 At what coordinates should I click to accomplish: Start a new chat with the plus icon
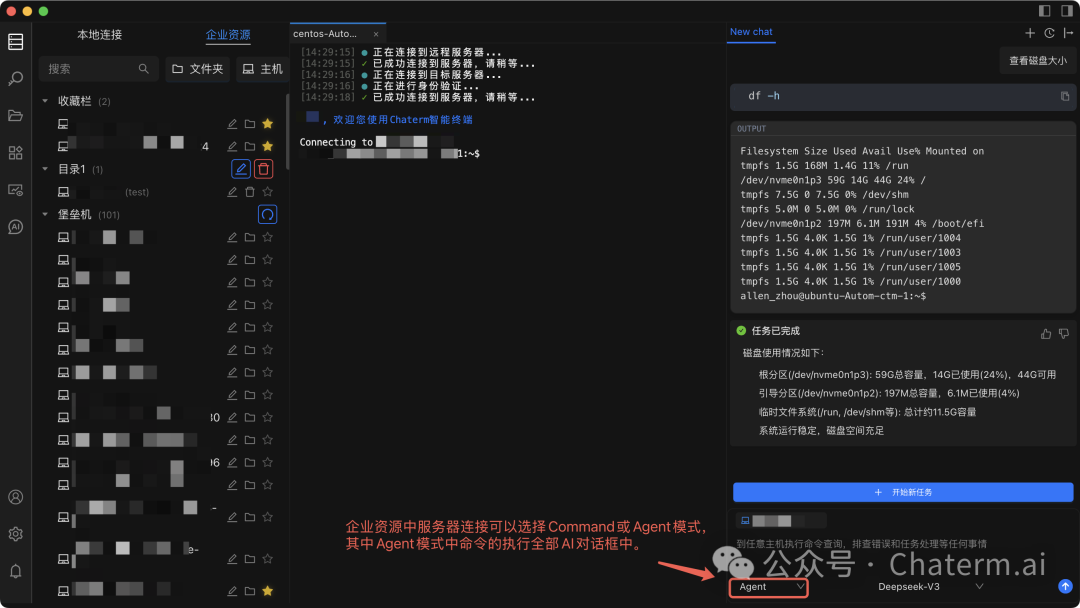[1030, 32]
